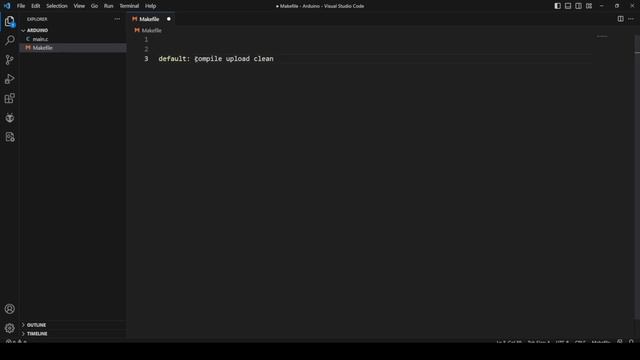This screenshot has height=360, width=640.
Task: Click line number 2 in the gutter
Action: tap(146, 49)
